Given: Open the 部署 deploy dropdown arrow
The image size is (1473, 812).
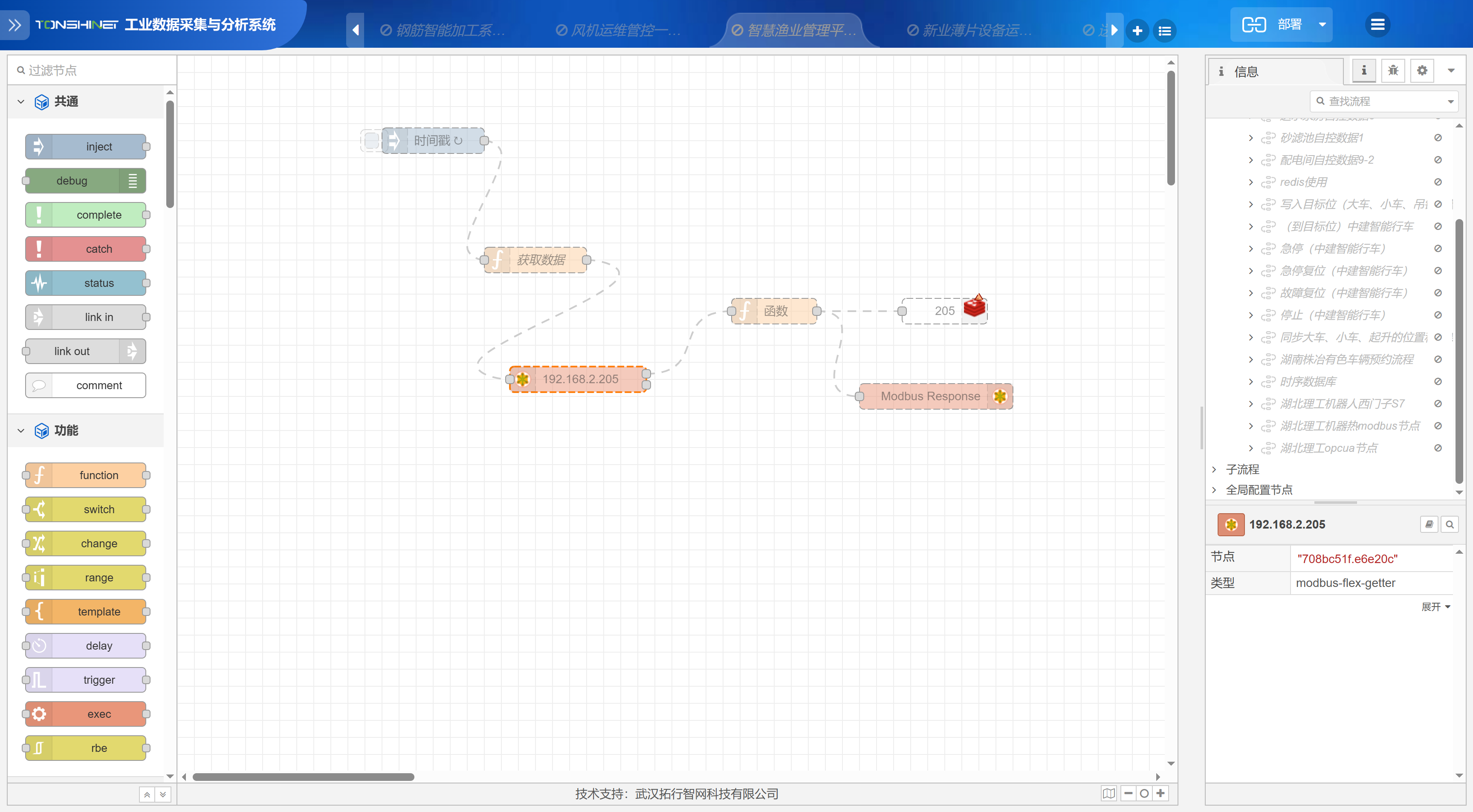Looking at the screenshot, I should [1322, 25].
